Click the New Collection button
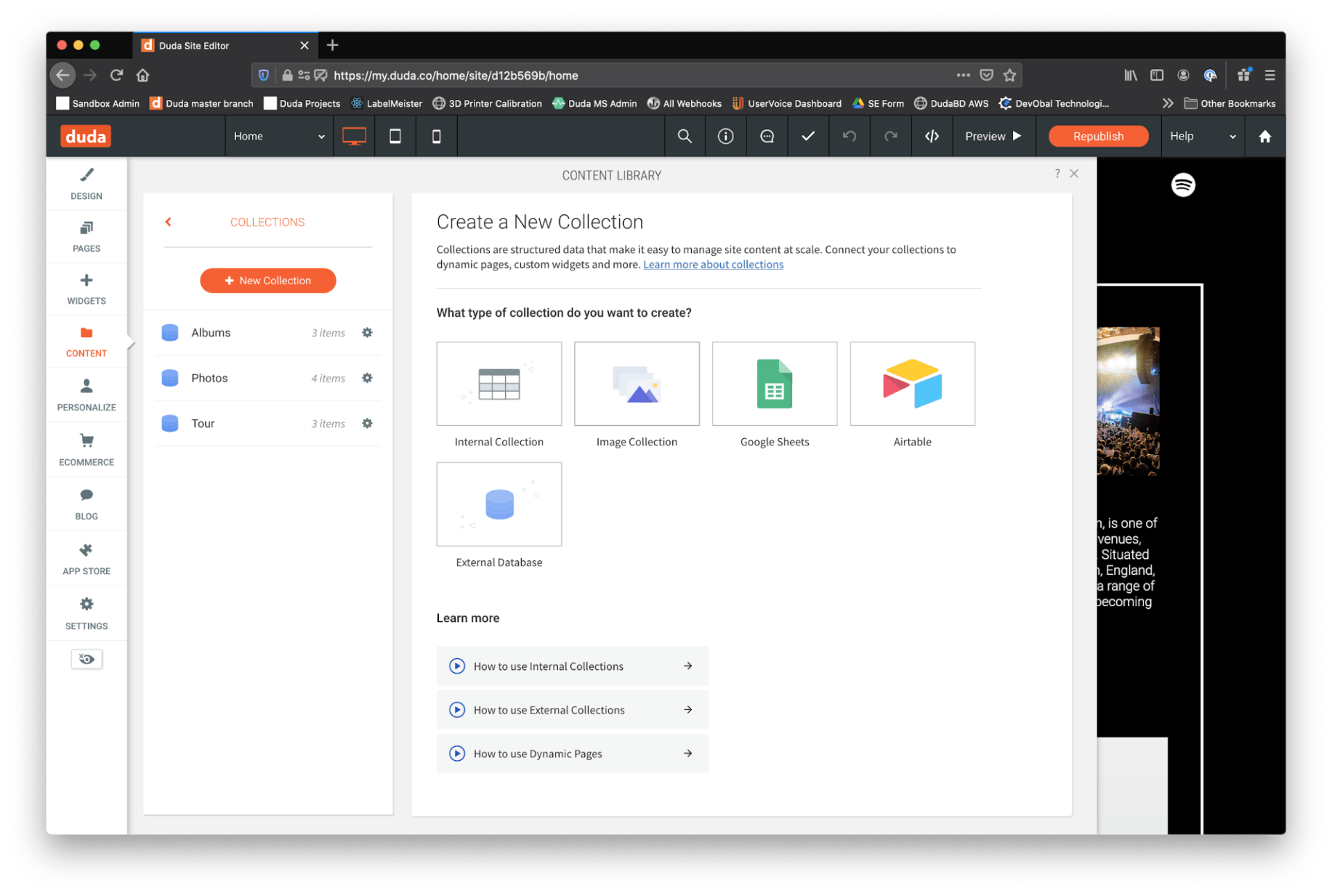The width and height of the screenshot is (1332, 896). click(268, 280)
